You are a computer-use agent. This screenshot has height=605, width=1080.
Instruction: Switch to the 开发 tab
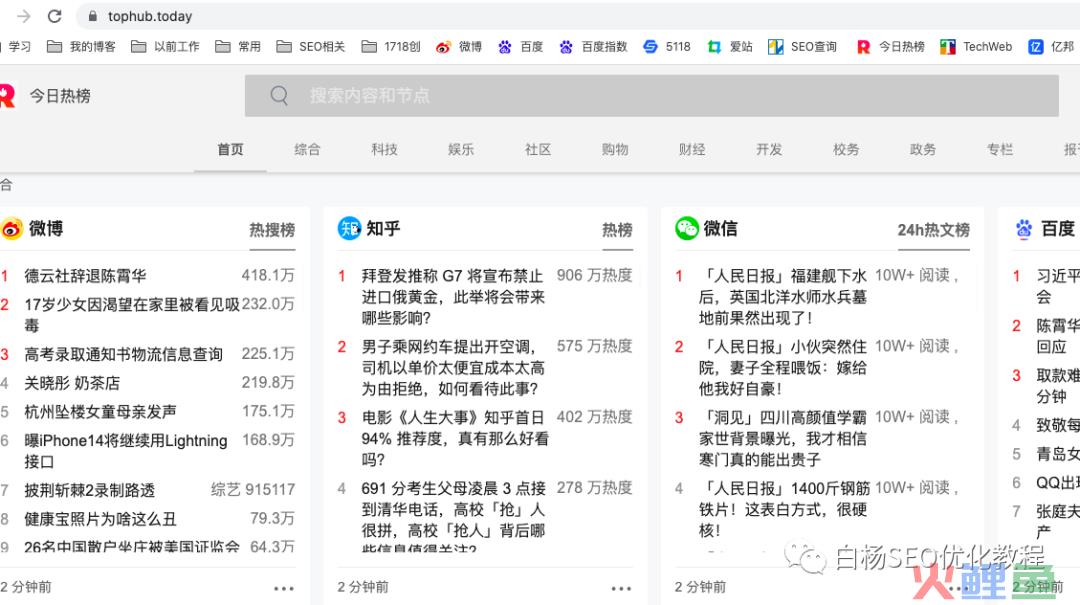click(x=769, y=150)
